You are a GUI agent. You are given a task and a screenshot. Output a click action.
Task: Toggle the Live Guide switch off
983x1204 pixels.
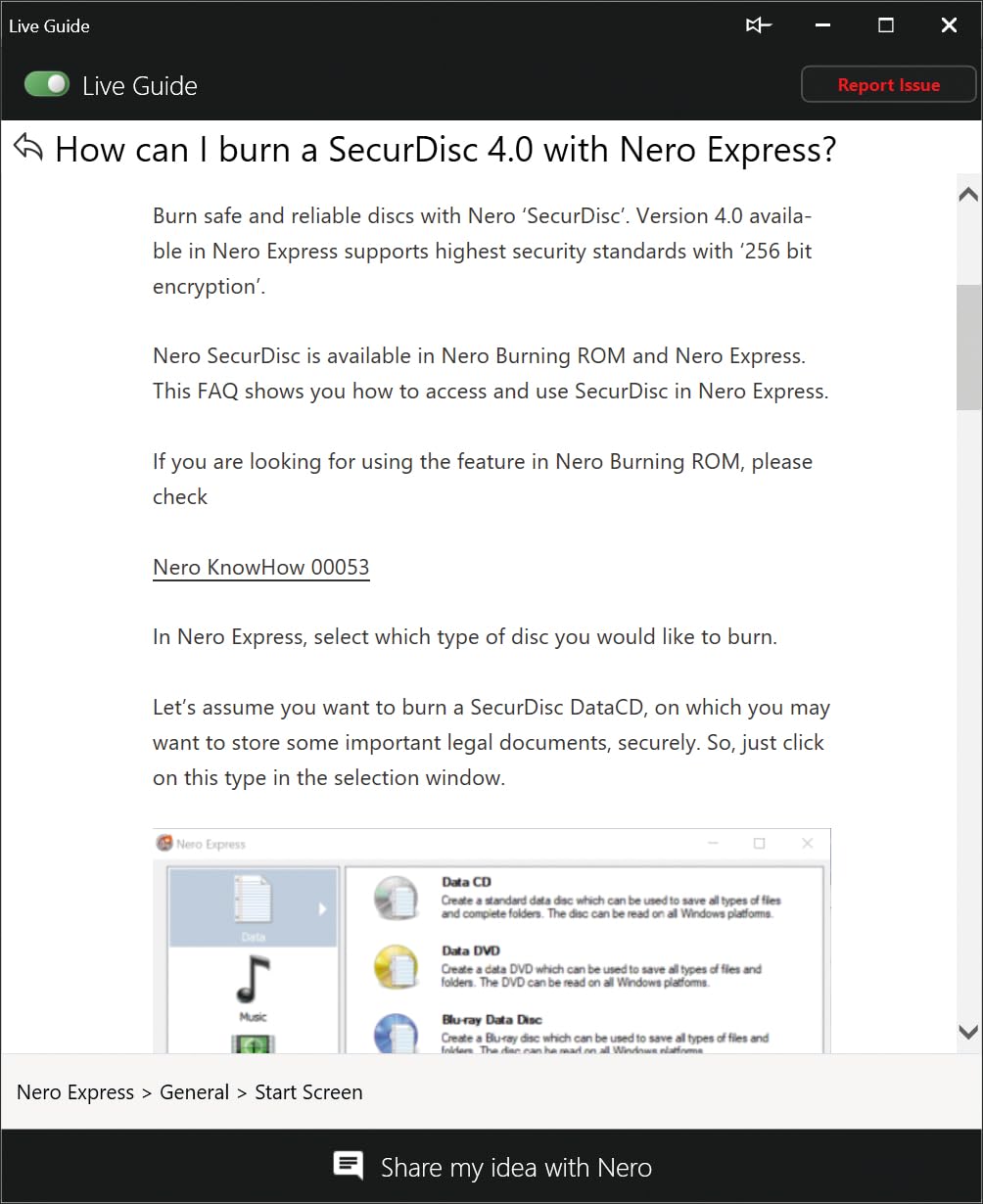pyautogui.click(x=47, y=84)
